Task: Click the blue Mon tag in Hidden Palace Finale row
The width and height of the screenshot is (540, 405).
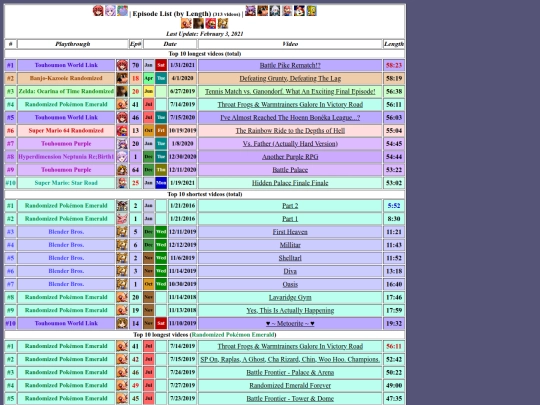Action: (x=161, y=183)
